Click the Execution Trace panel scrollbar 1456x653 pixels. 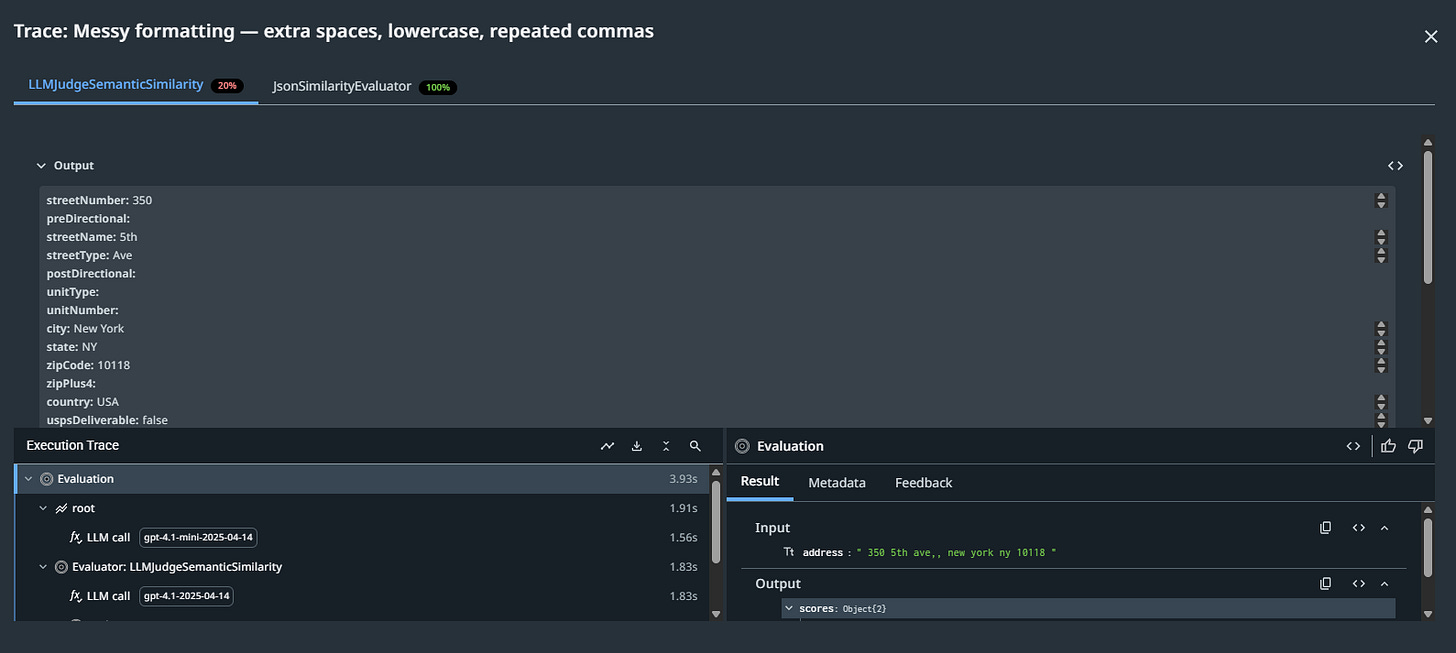point(716,520)
